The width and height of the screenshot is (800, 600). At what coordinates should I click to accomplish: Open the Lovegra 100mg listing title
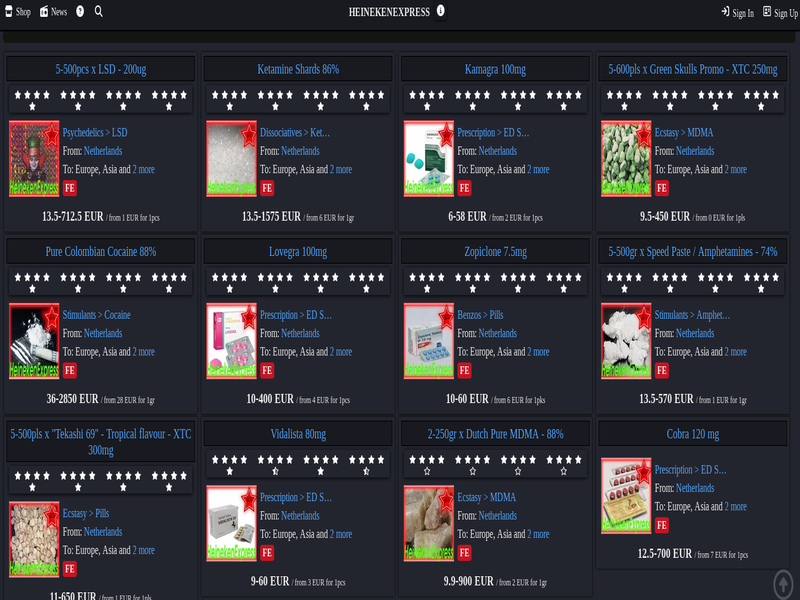298,252
